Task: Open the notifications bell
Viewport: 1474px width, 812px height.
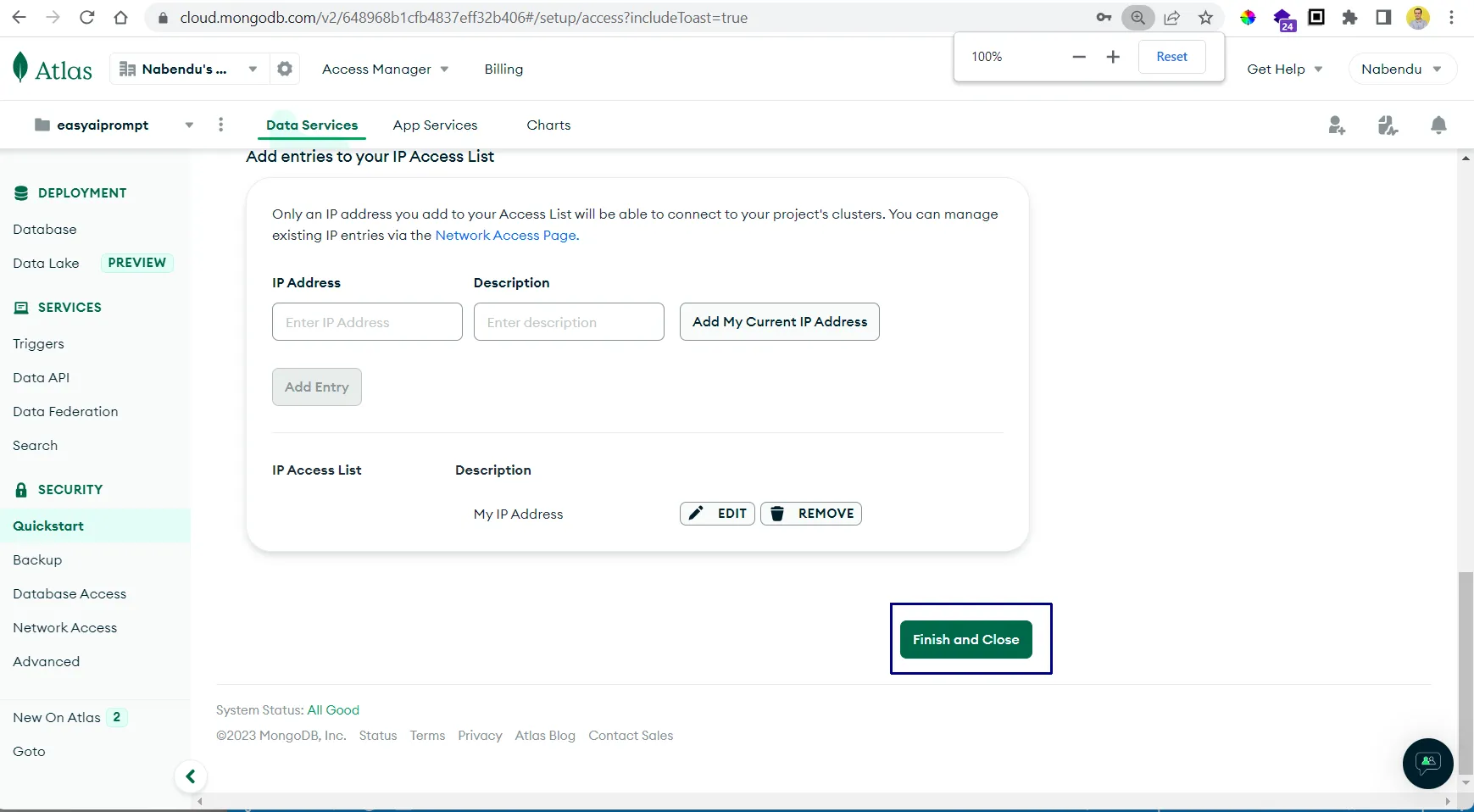Action: pyautogui.click(x=1438, y=125)
